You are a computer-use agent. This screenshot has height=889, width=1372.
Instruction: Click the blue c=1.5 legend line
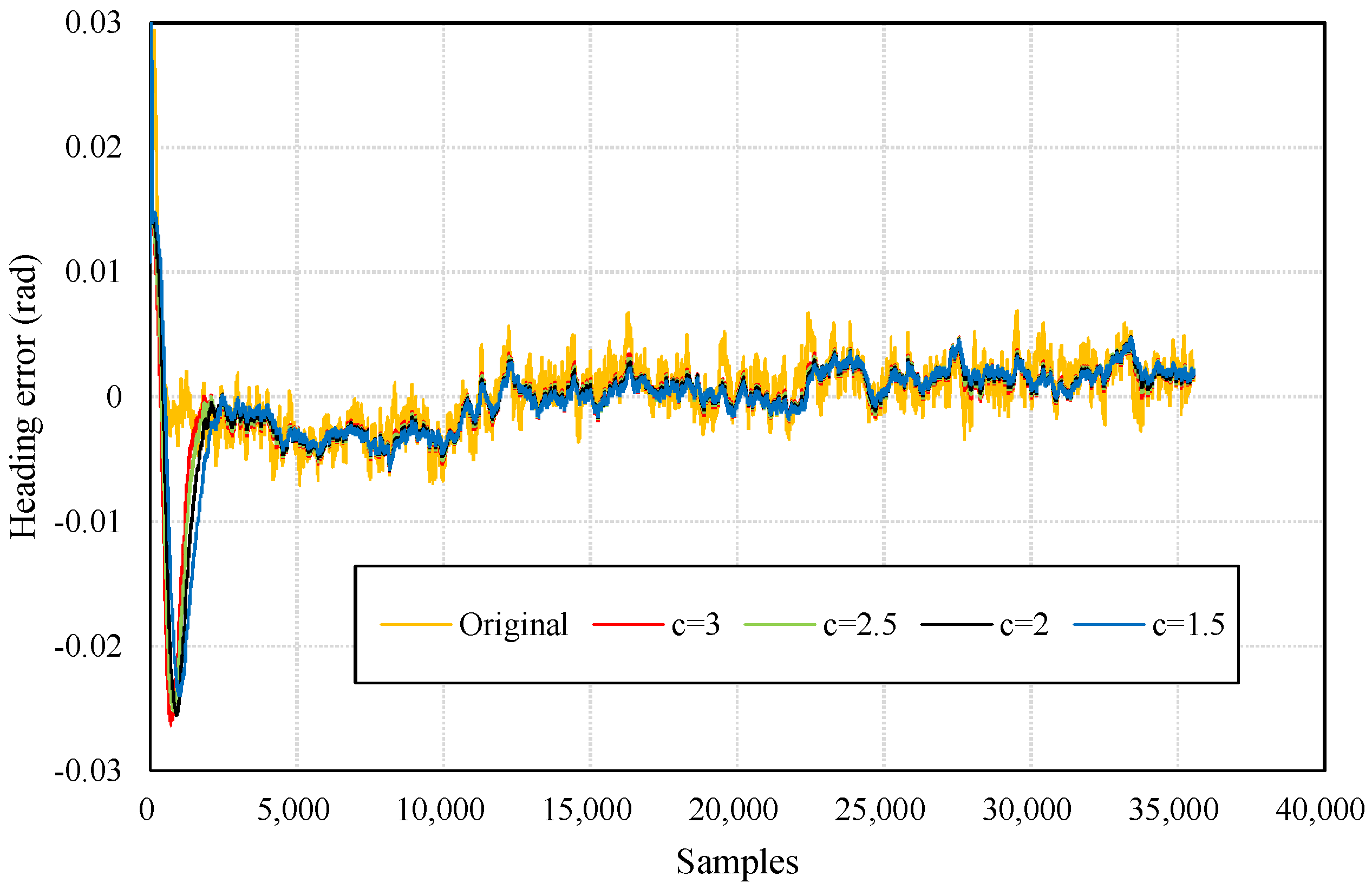1109,624
